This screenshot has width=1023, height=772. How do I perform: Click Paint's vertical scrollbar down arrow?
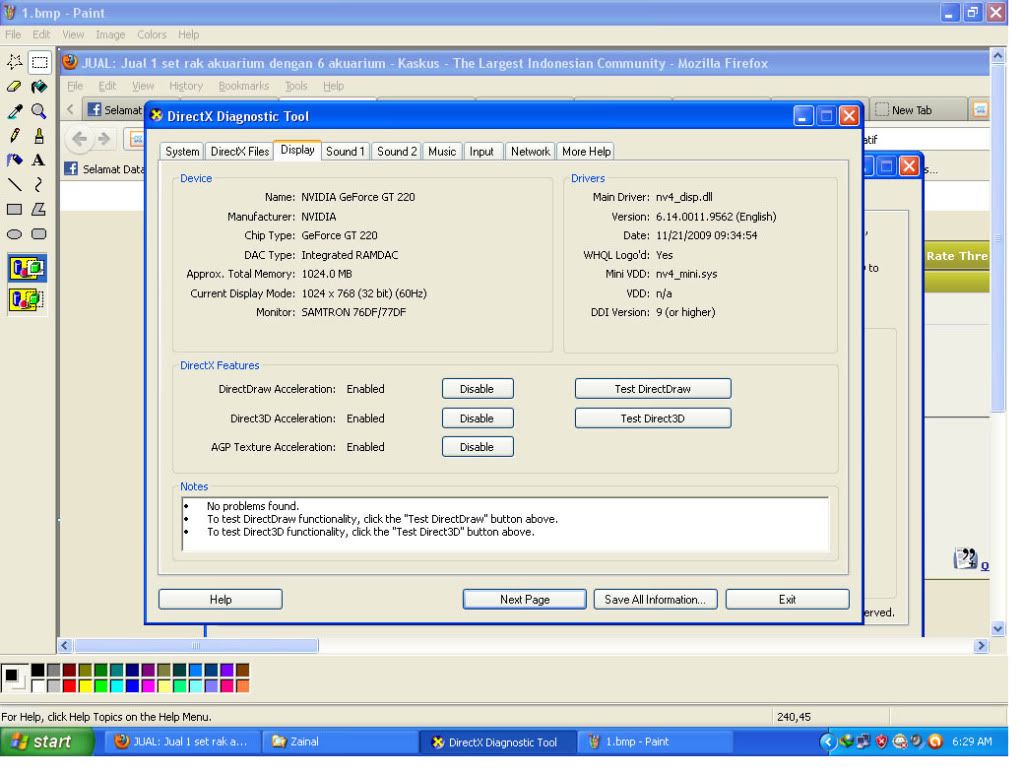click(x=998, y=628)
